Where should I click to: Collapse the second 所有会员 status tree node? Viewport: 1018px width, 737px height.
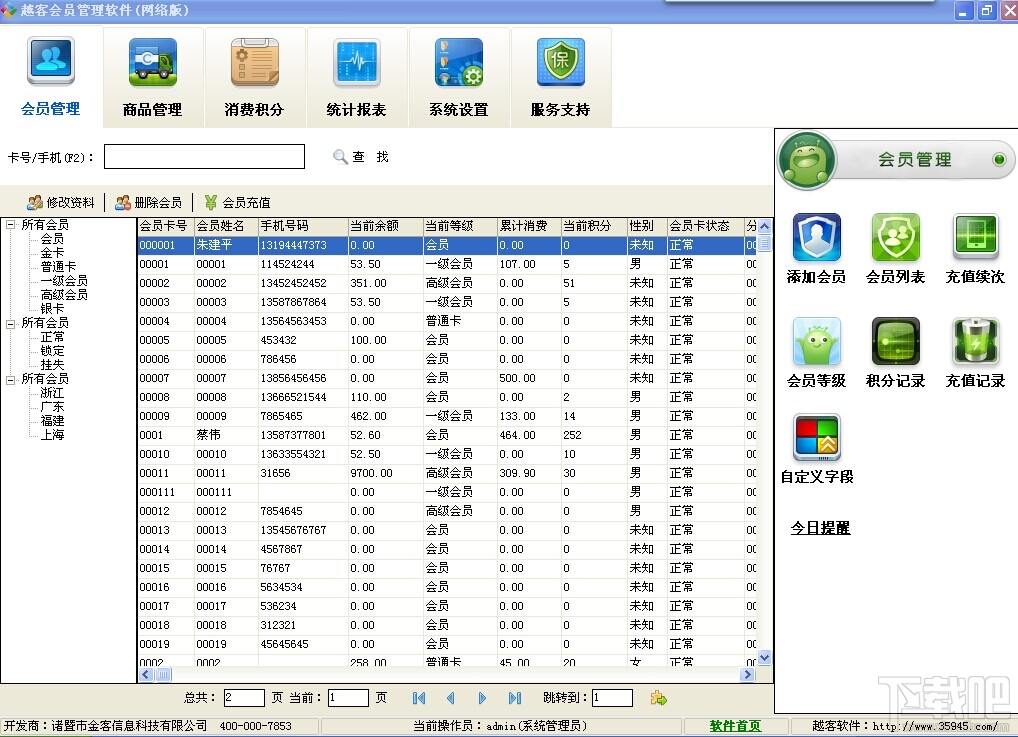[10, 323]
